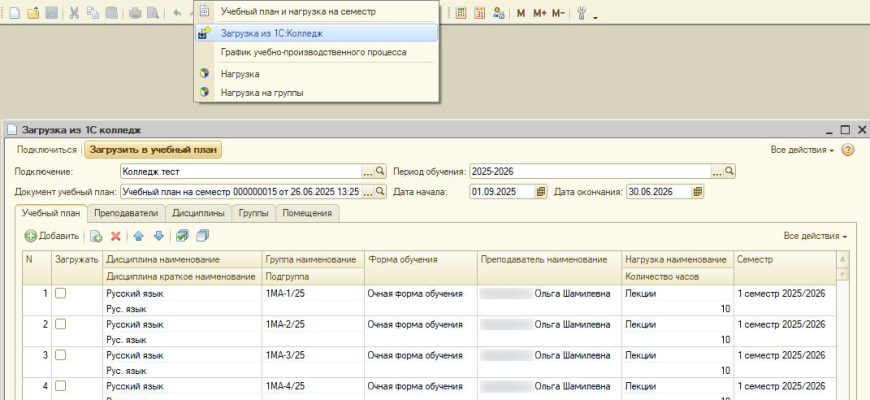Move row down with blue down arrow

(x=157, y=236)
